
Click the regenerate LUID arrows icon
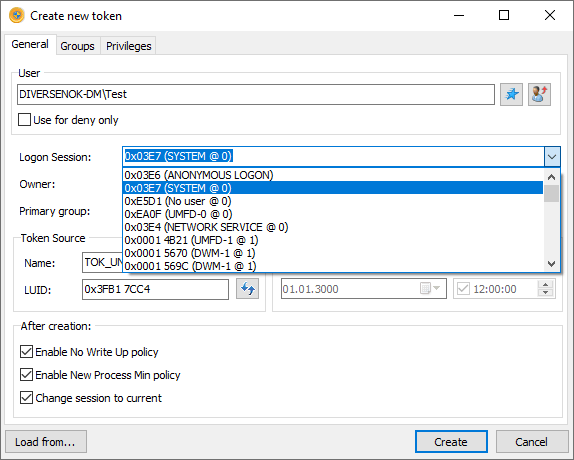[247, 289]
